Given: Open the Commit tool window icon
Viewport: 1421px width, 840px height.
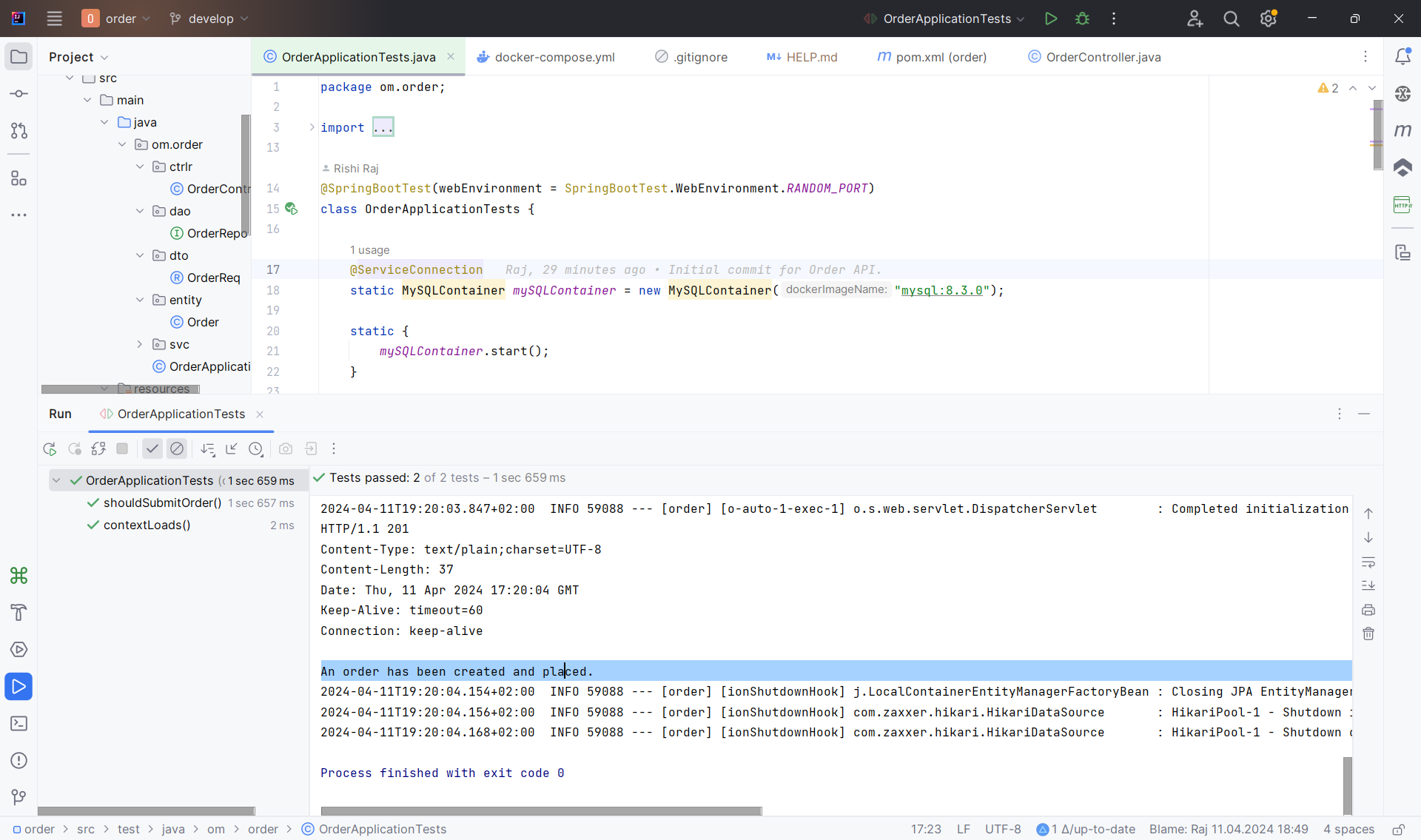Looking at the screenshot, I should pos(19,94).
